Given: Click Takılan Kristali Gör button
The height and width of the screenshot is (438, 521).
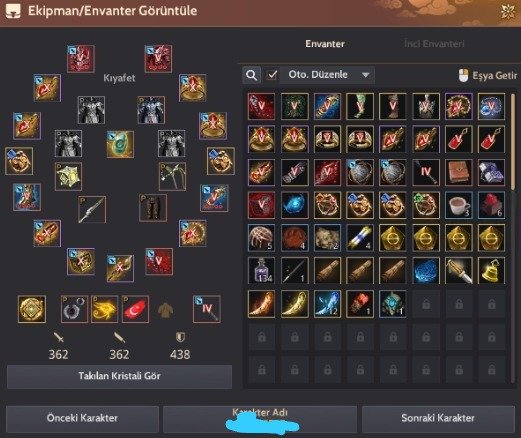Looking at the screenshot, I should (119, 376).
